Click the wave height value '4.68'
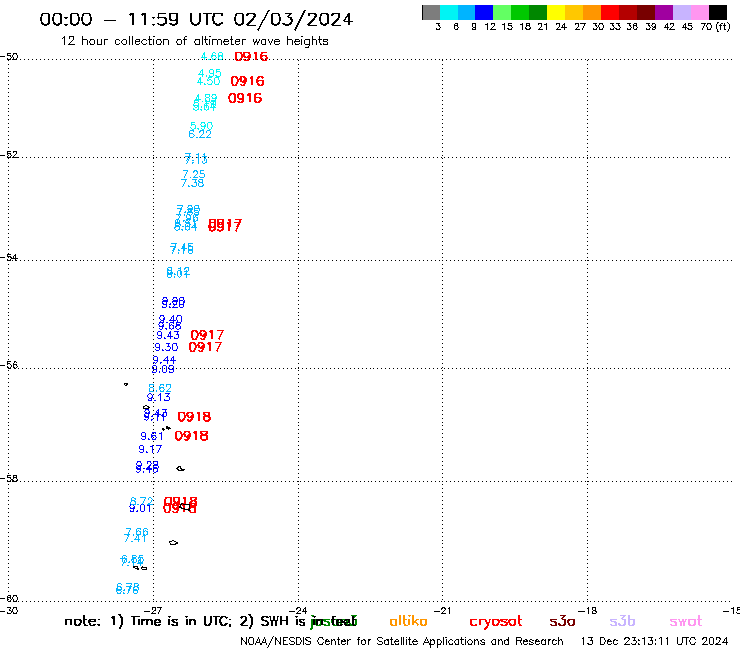This screenshot has width=740, height=650. tap(212, 56)
